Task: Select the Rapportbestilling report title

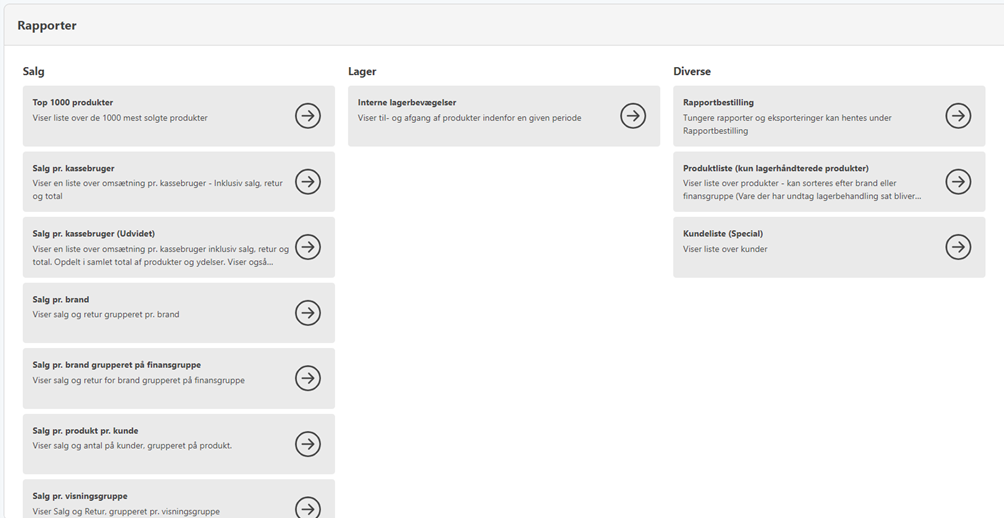Action: point(718,103)
